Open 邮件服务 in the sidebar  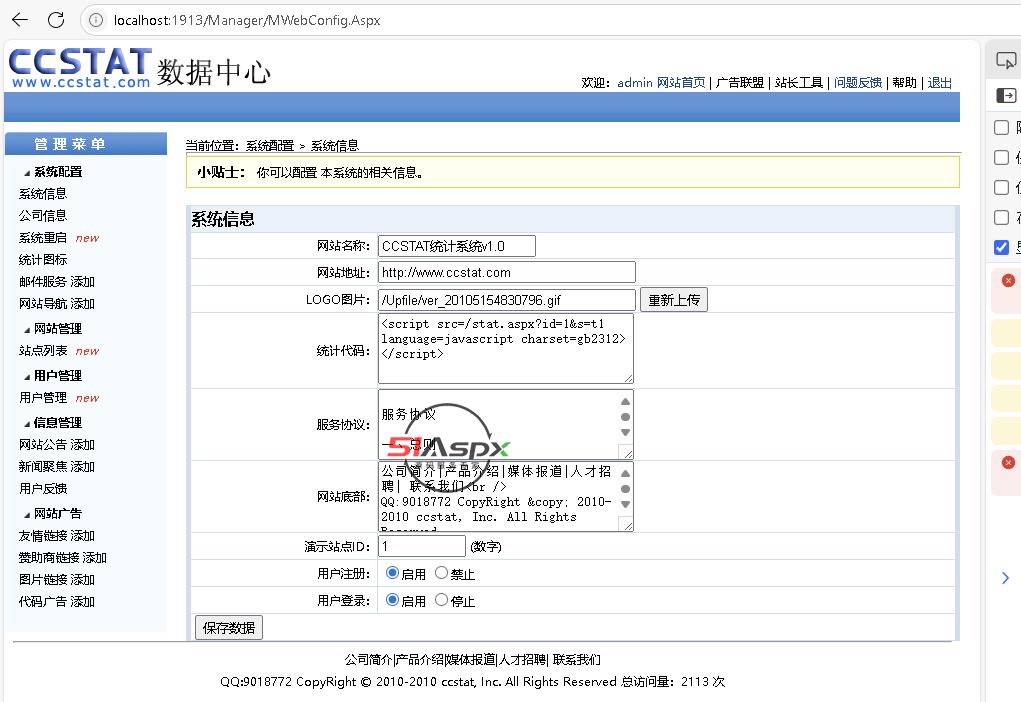click(x=43, y=282)
